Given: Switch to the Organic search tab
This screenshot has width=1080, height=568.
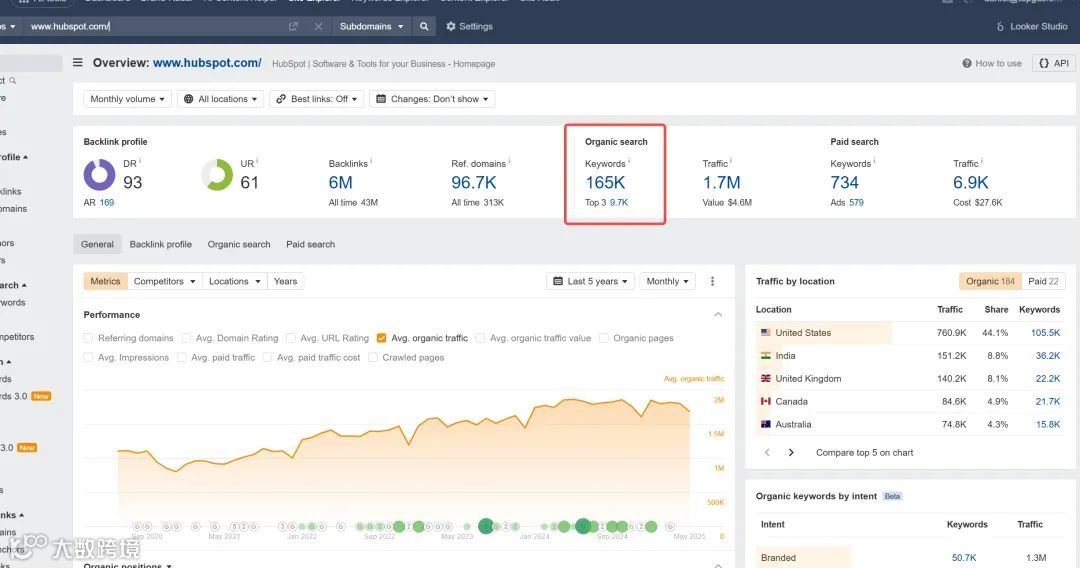Looking at the screenshot, I should coord(239,244).
